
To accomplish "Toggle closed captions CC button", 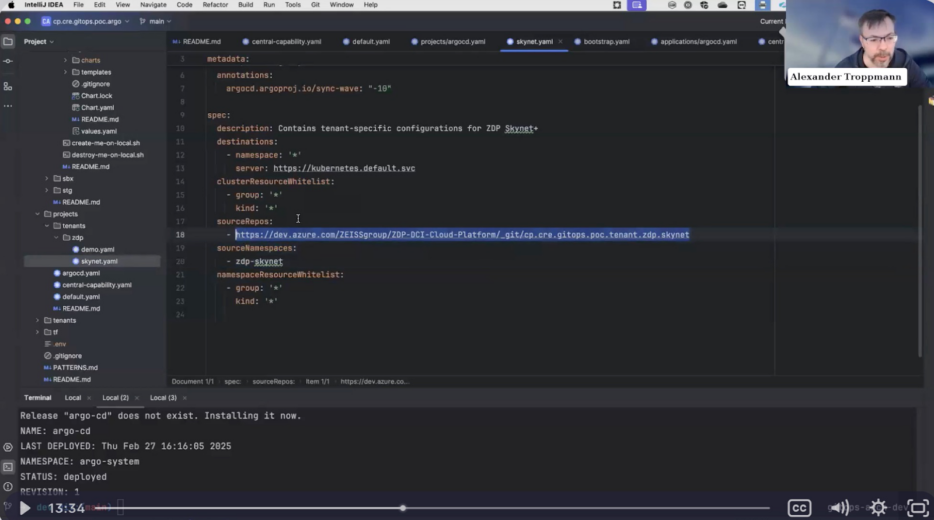I will (799, 507).
